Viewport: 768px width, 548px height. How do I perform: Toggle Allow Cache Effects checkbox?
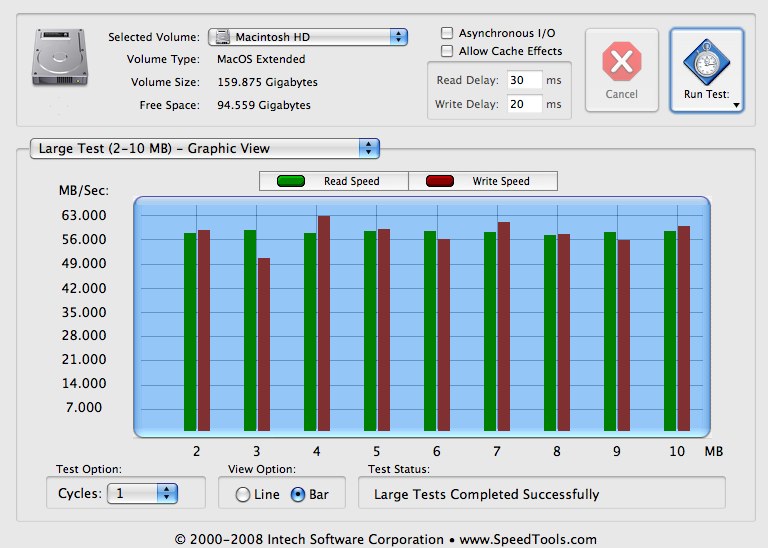click(x=447, y=51)
